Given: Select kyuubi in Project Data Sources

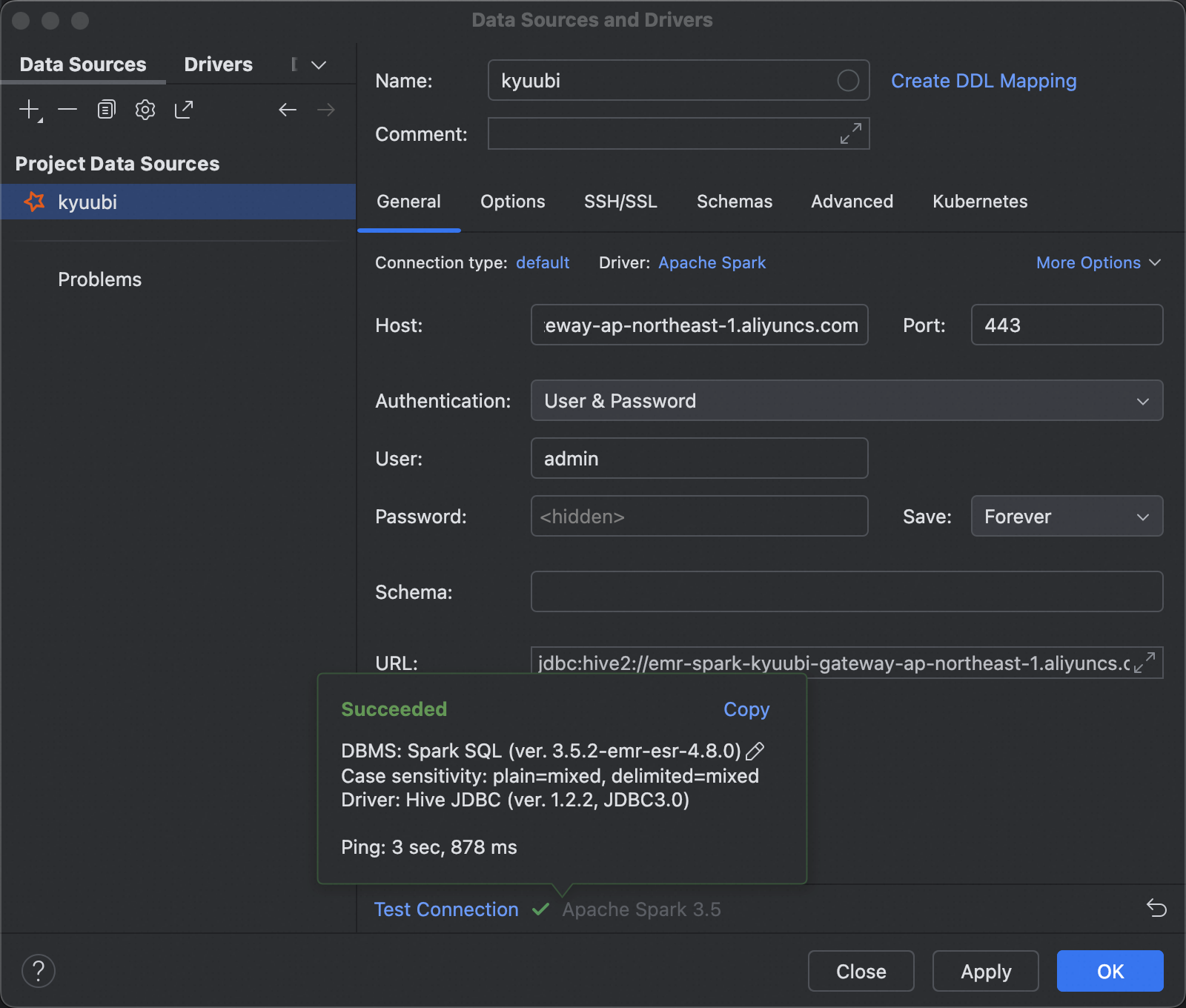Looking at the screenshot, I should tap(179, 202).
